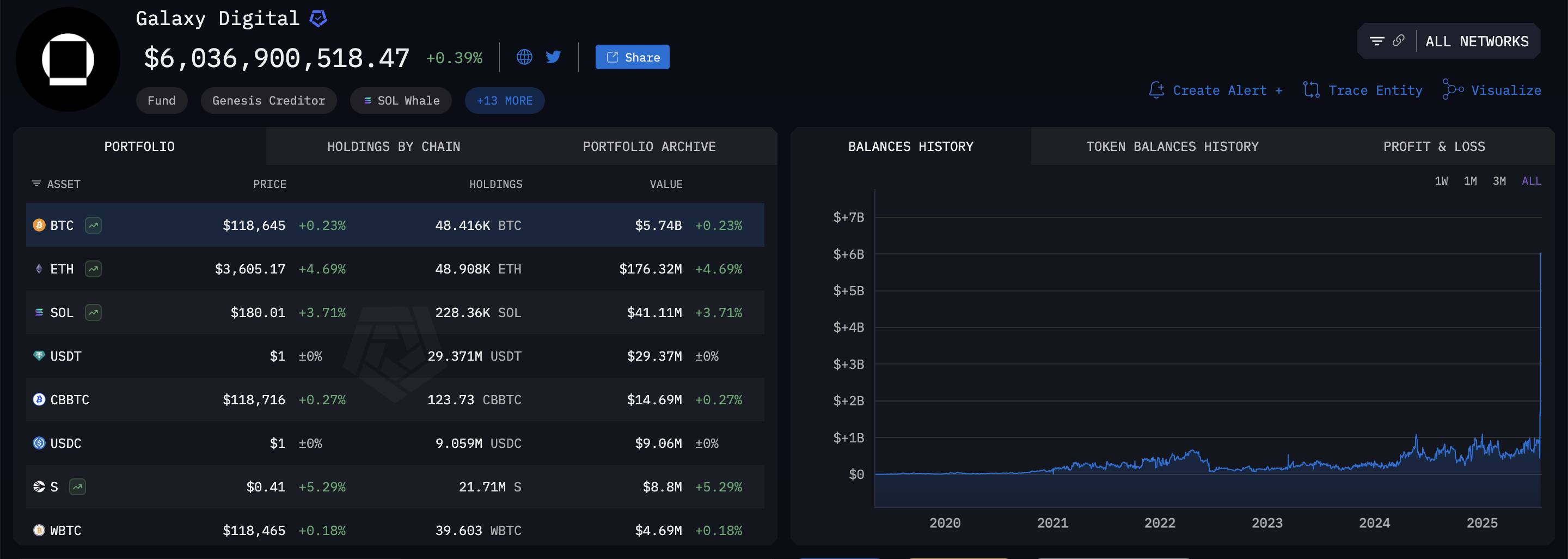The height and width of the screenshot is (559, 1568).
Task: Click the bell icon for Create Alert
Action: (x=1156, y=90)
